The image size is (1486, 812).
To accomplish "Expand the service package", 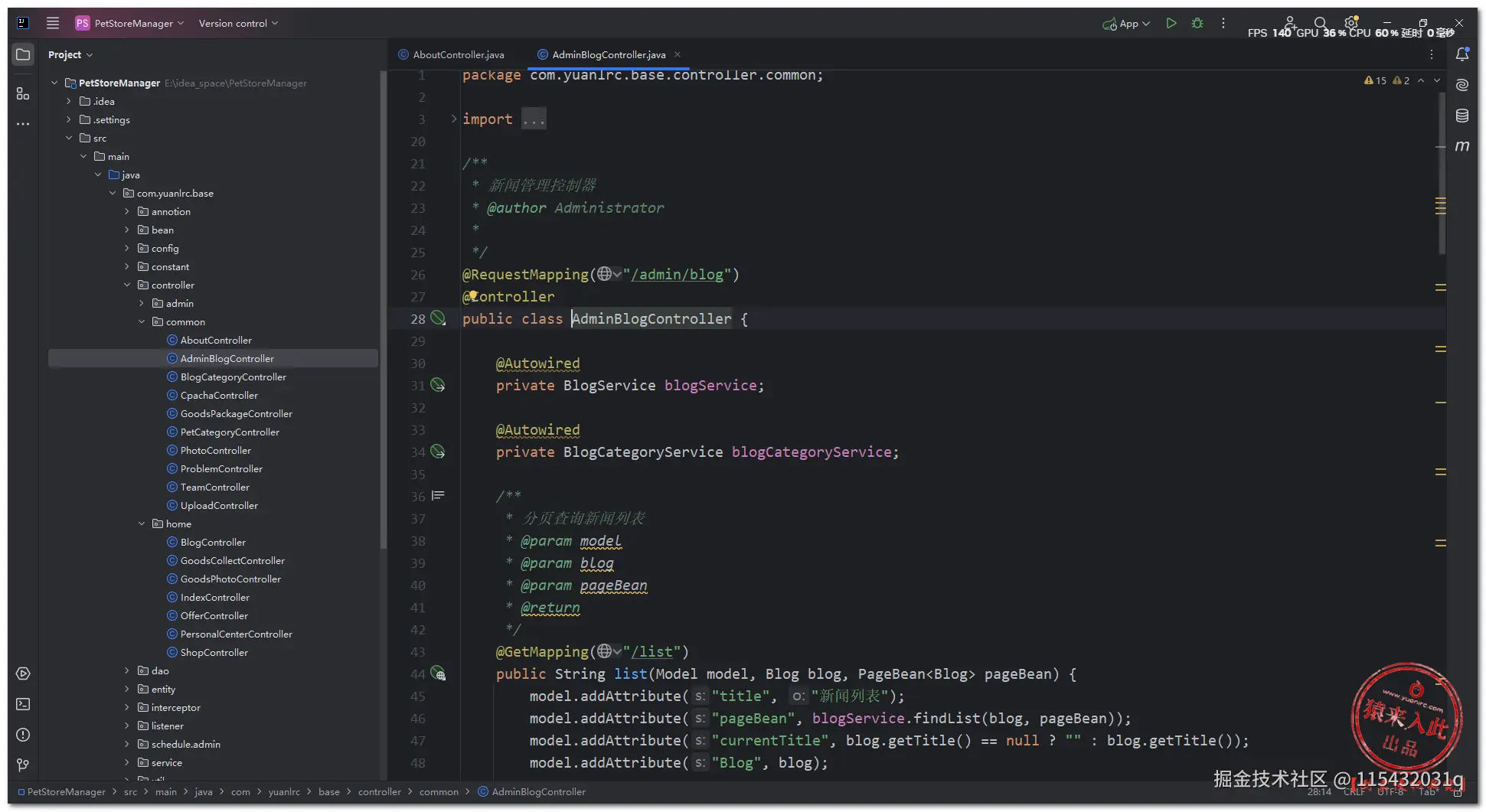I will 127,762.
